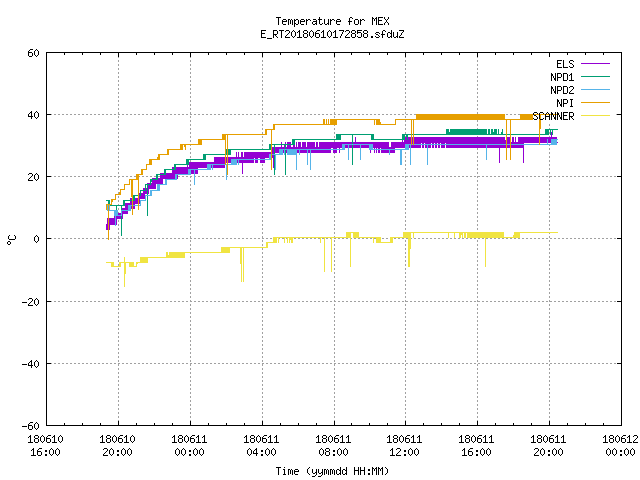Click the blue NPD2 legend line sample
The height and width of the screenshot is (480, 640).
pyautogui.click(x=596, y=89)
